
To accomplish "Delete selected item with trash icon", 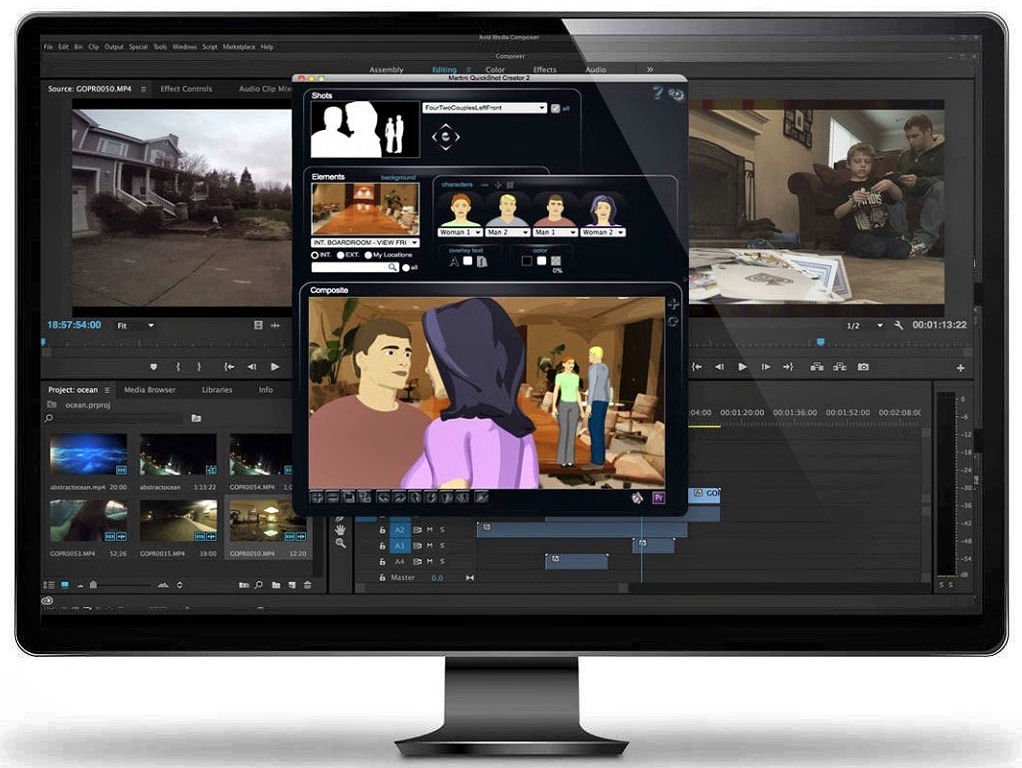I will [308, 585].
